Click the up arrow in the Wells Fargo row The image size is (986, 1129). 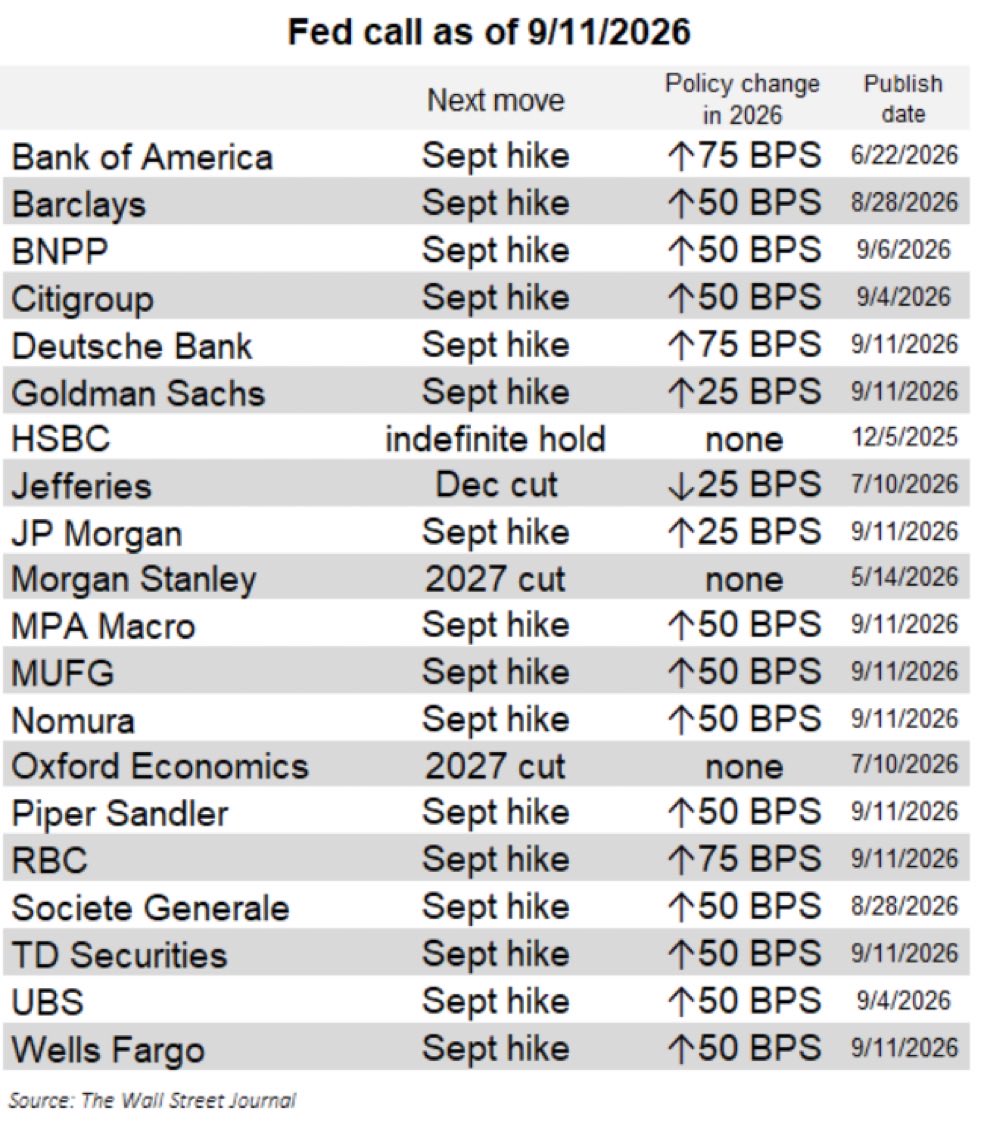pos(680,1048)
